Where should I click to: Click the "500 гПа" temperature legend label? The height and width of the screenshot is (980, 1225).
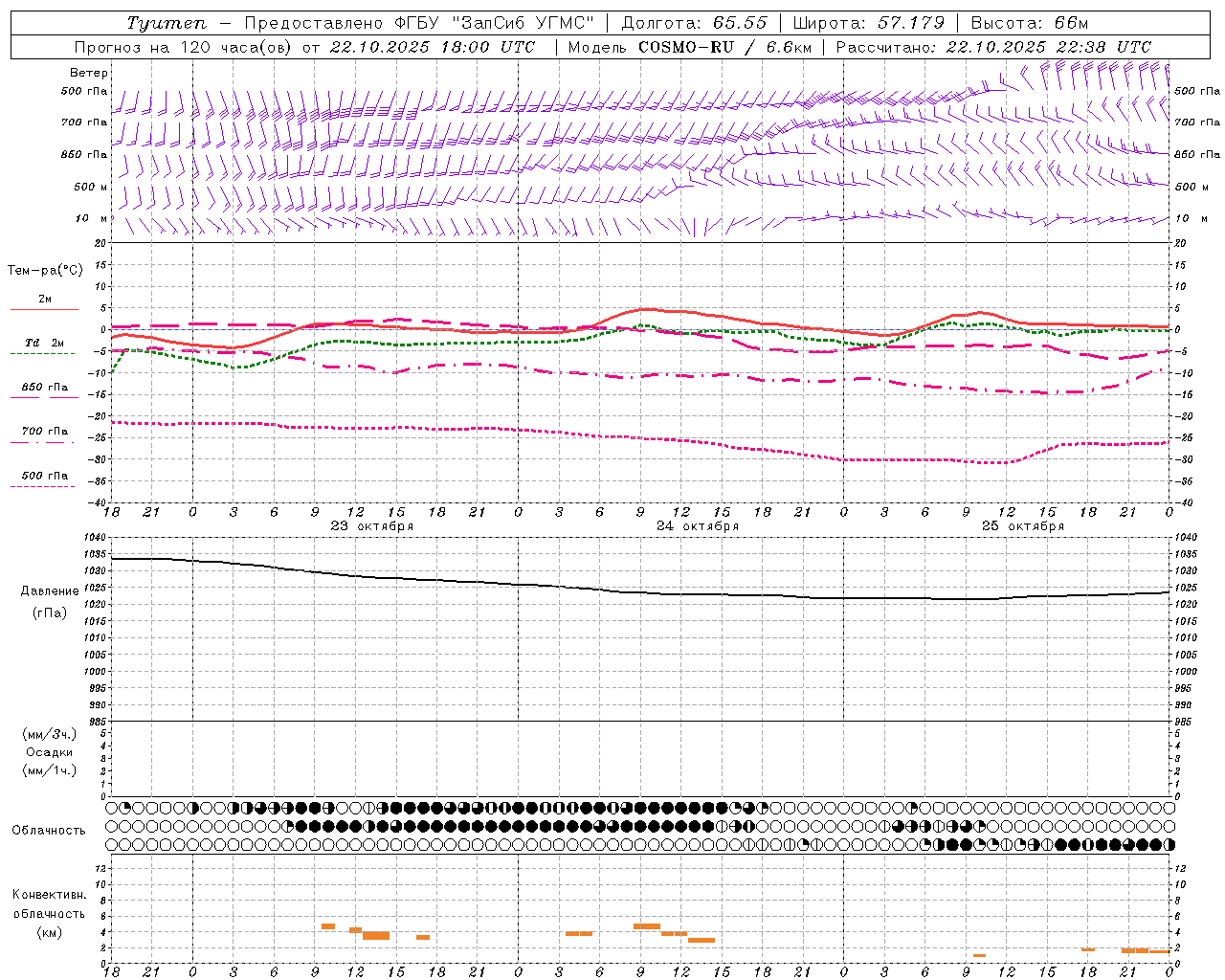click(x=44, y=476)
